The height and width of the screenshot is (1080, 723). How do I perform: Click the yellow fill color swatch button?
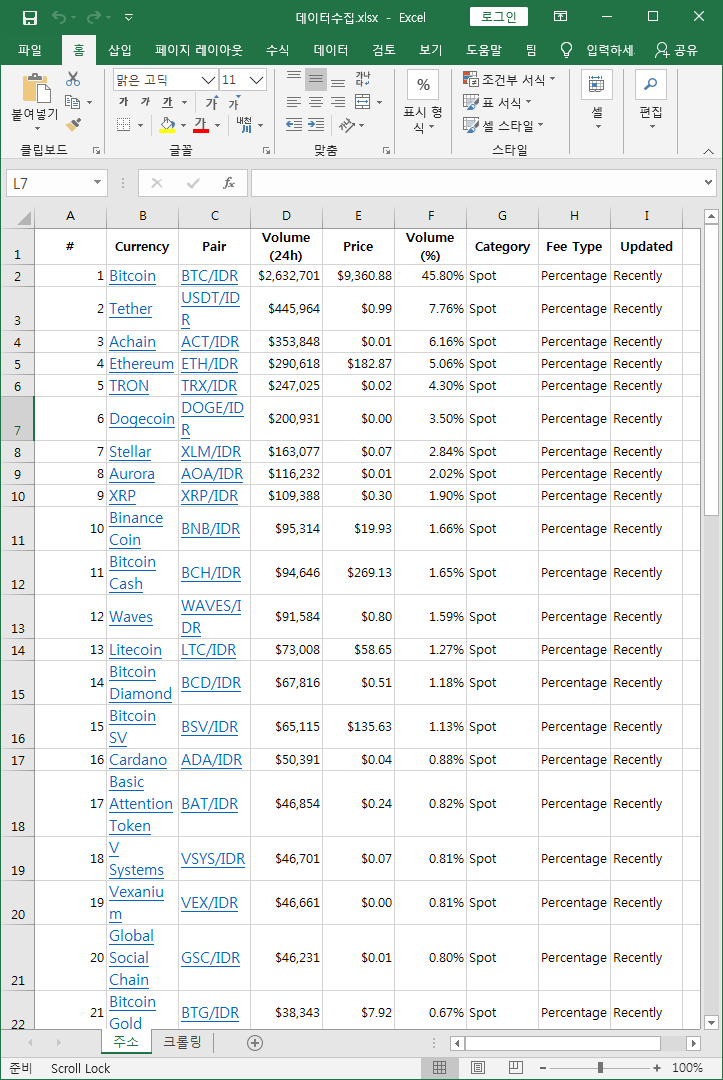pos(167,125)
